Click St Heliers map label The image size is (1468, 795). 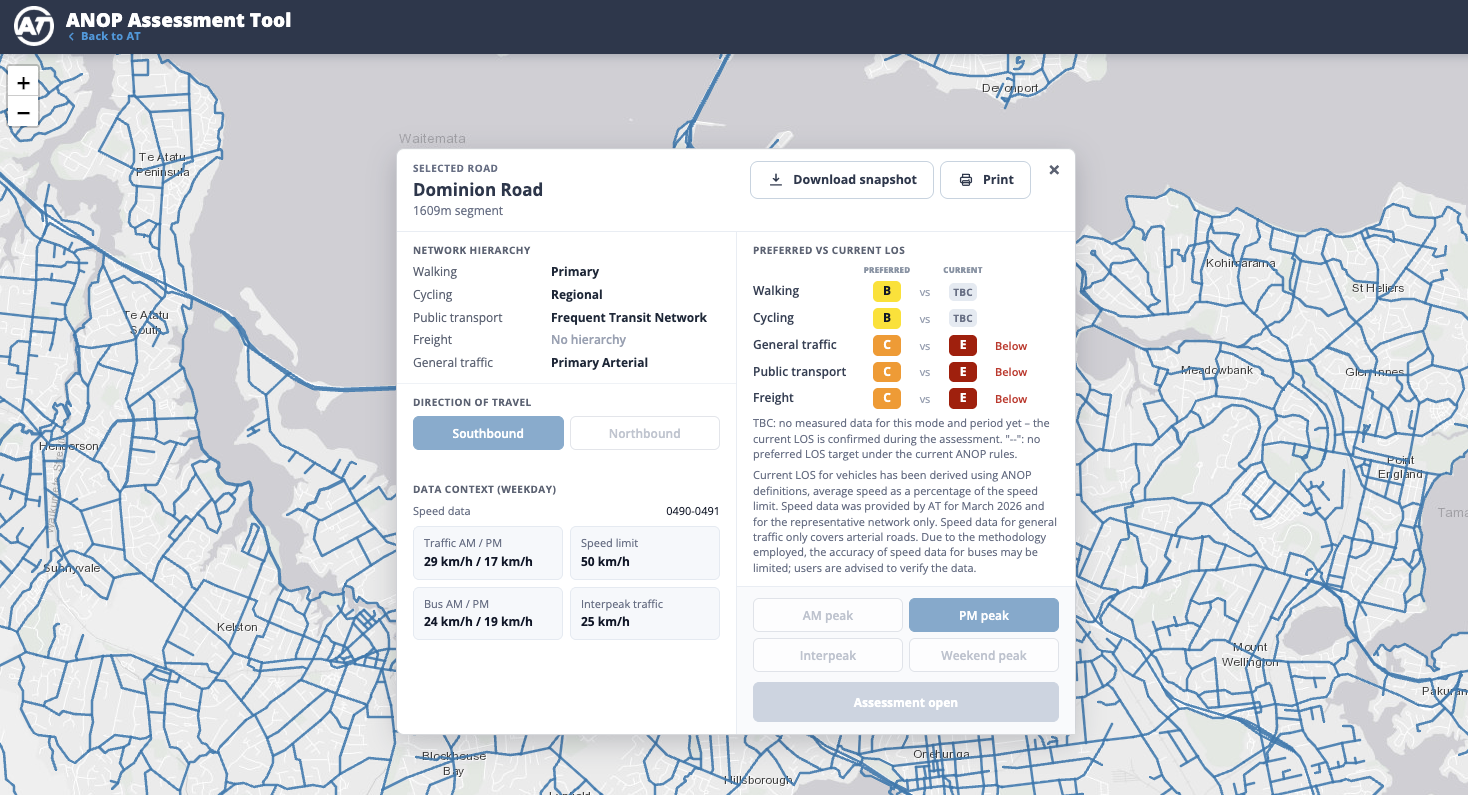1378,288
